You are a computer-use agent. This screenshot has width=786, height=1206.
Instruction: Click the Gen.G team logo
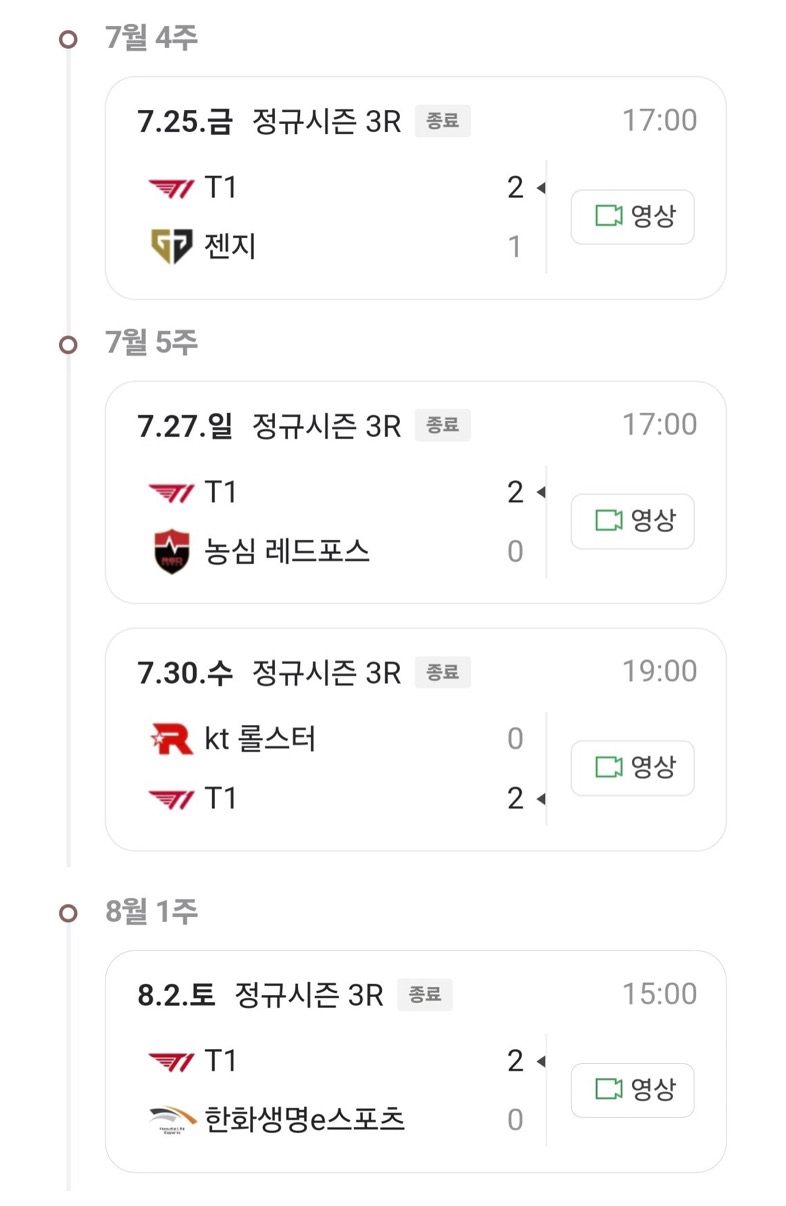[171, 246]
